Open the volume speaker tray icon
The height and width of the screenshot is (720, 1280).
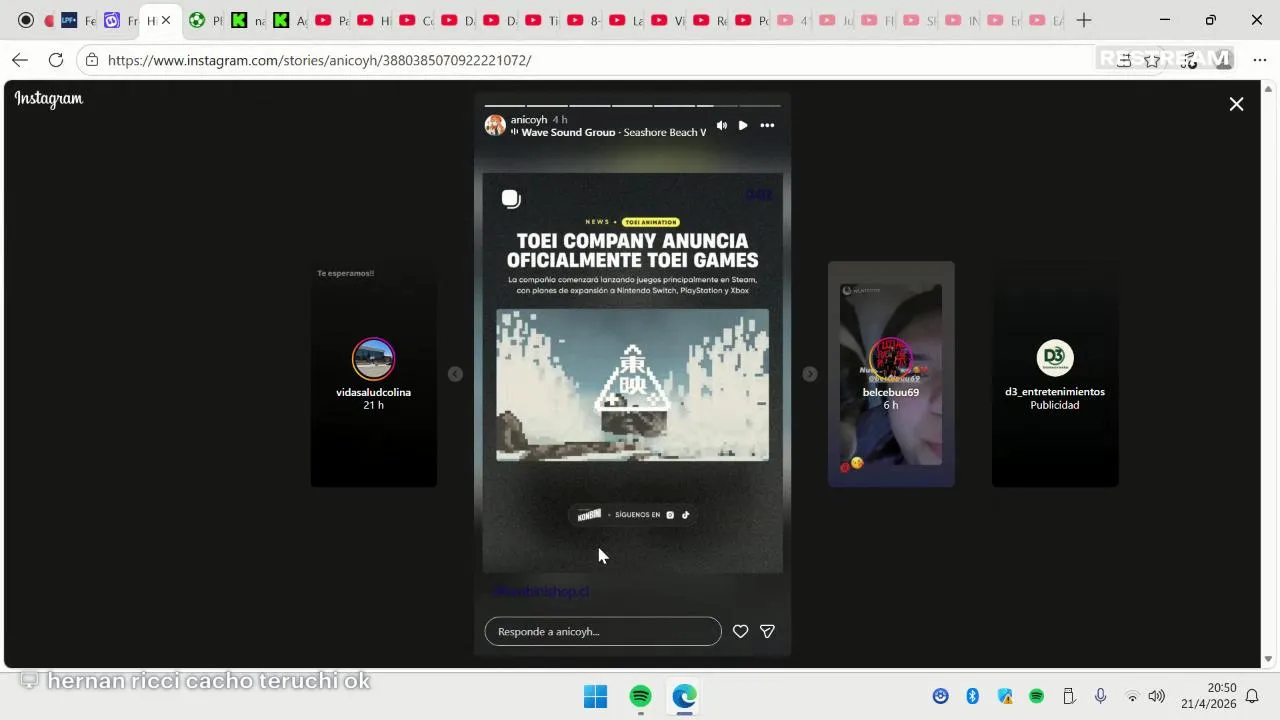[x=1157, y=696]
